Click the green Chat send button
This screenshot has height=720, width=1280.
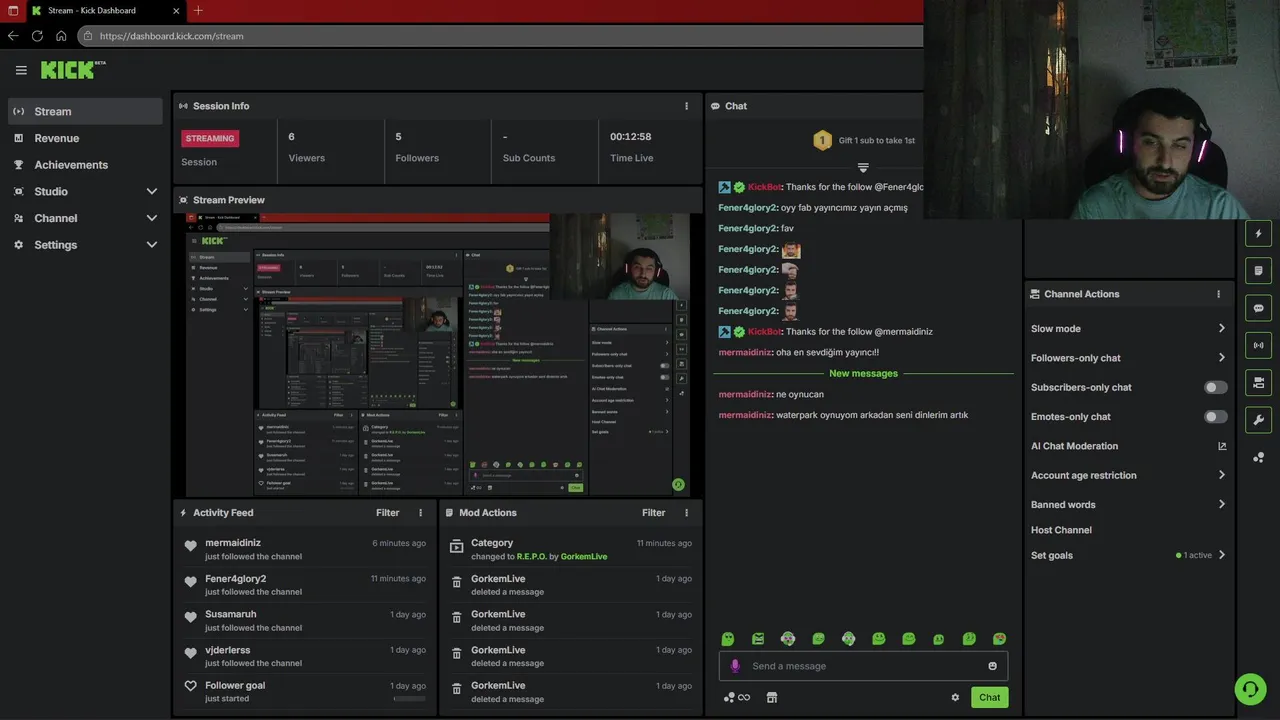coord(989,698)
